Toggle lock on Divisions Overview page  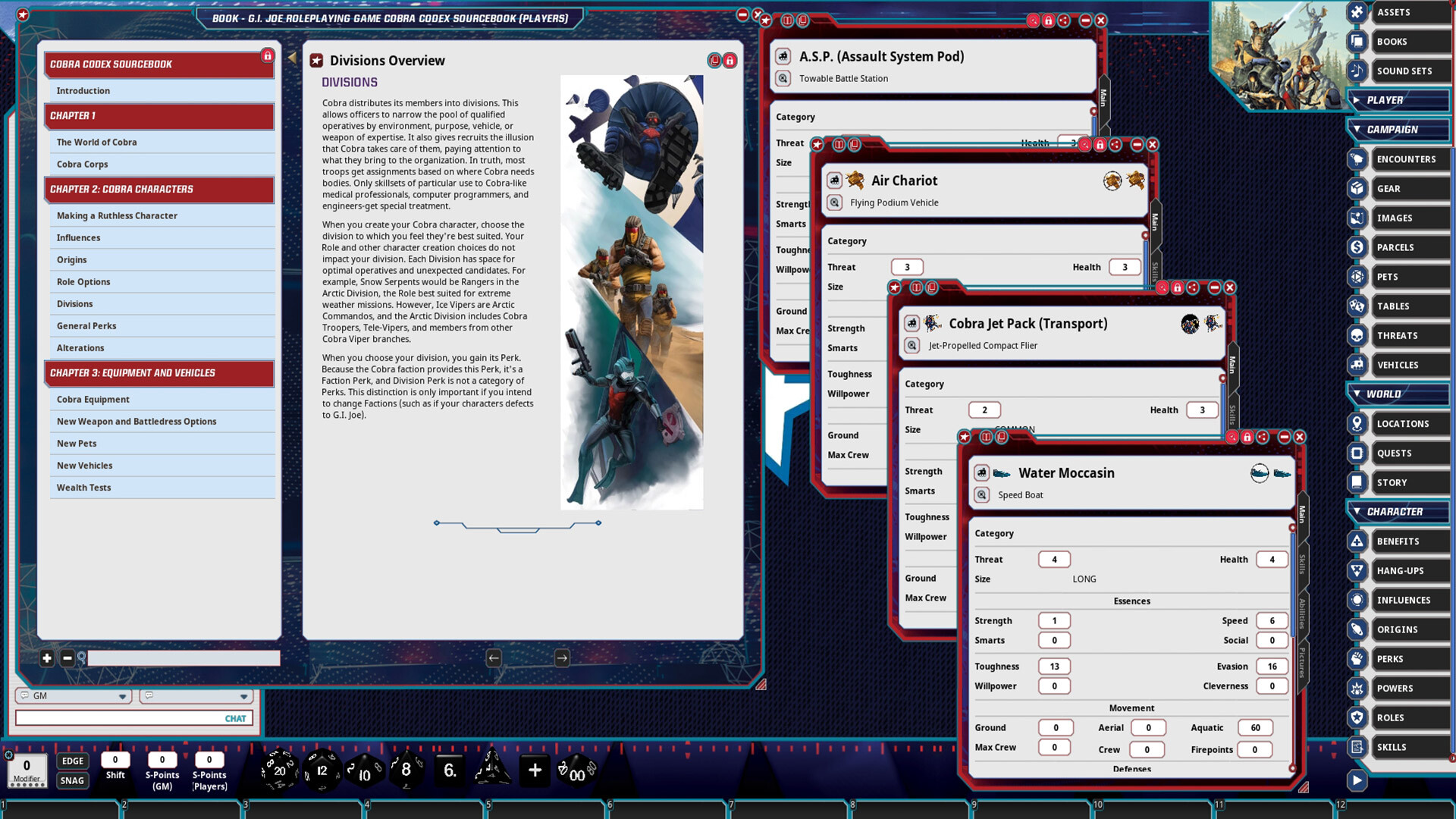tap(730, 61)
